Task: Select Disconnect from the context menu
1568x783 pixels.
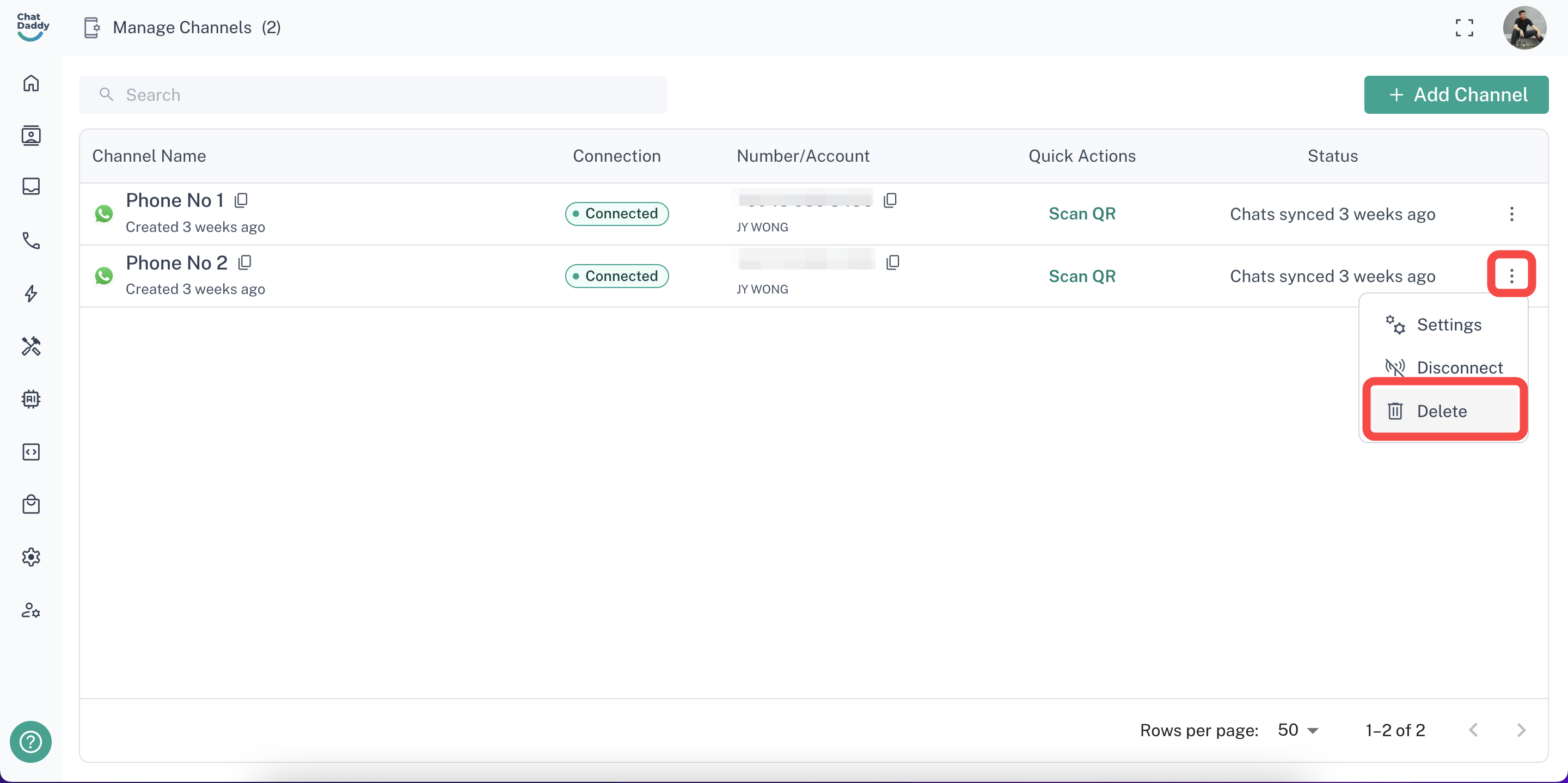Action: pos(1459,367)
